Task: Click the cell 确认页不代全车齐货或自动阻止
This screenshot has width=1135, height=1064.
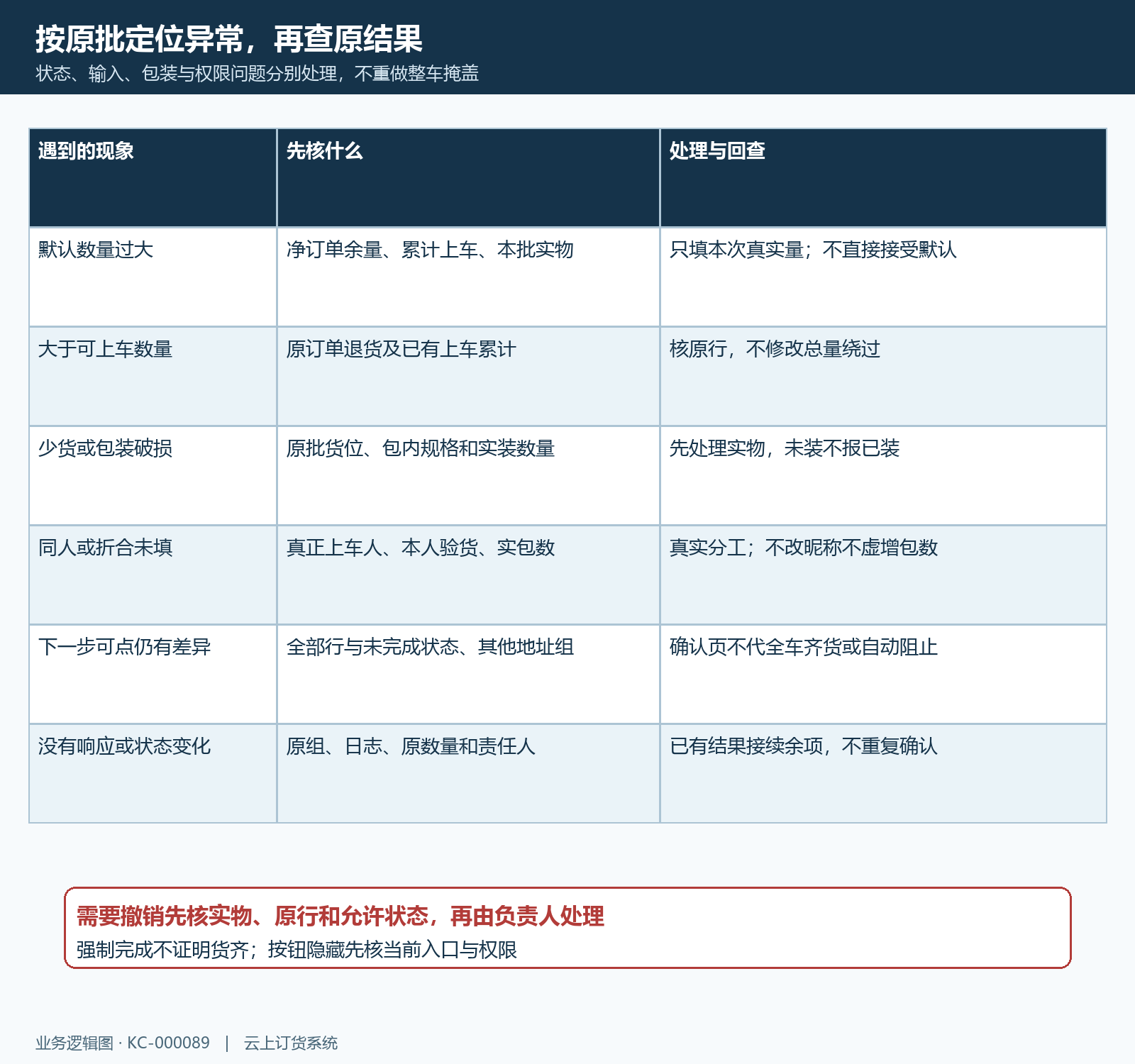Action: pos(883,674)
